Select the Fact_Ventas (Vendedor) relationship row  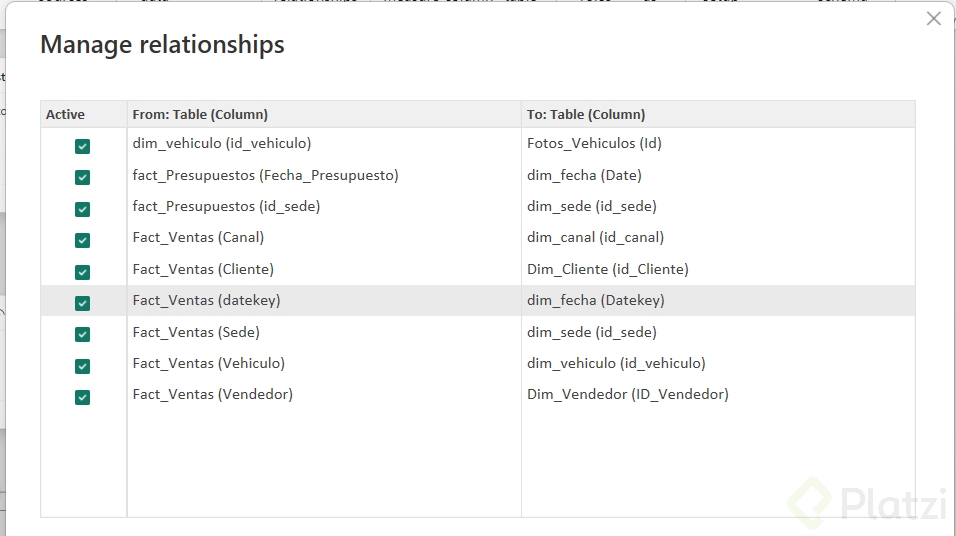tap(212, 395)
